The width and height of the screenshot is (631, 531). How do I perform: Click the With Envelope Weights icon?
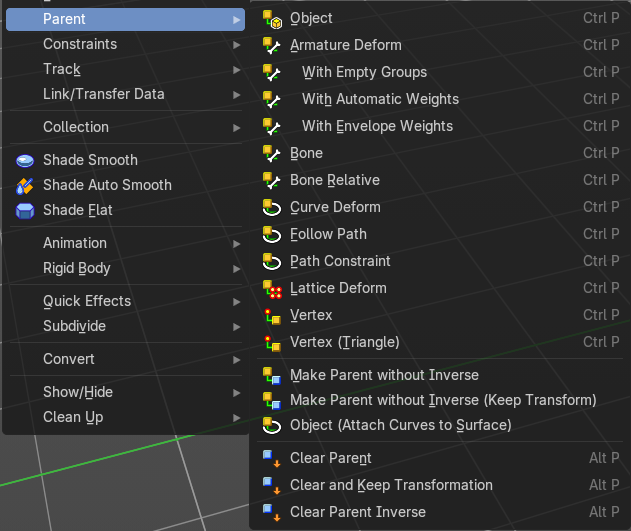(272, 127)
